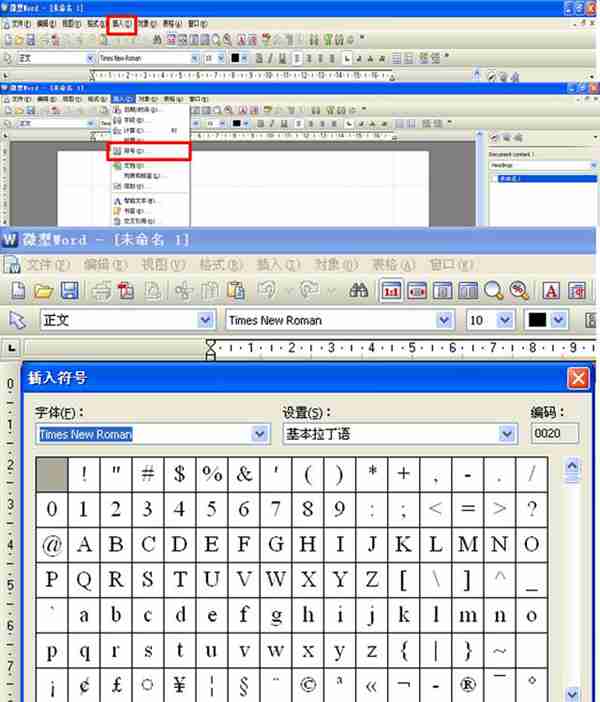Image resolution: width=600 pixels, height=702 pixels.
Task: Open 格式 menu in enlarged window
Action: 221,265
